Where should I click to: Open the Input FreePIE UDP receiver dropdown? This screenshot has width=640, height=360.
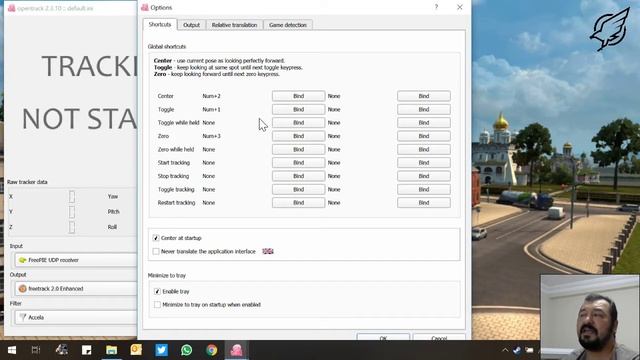76,260
